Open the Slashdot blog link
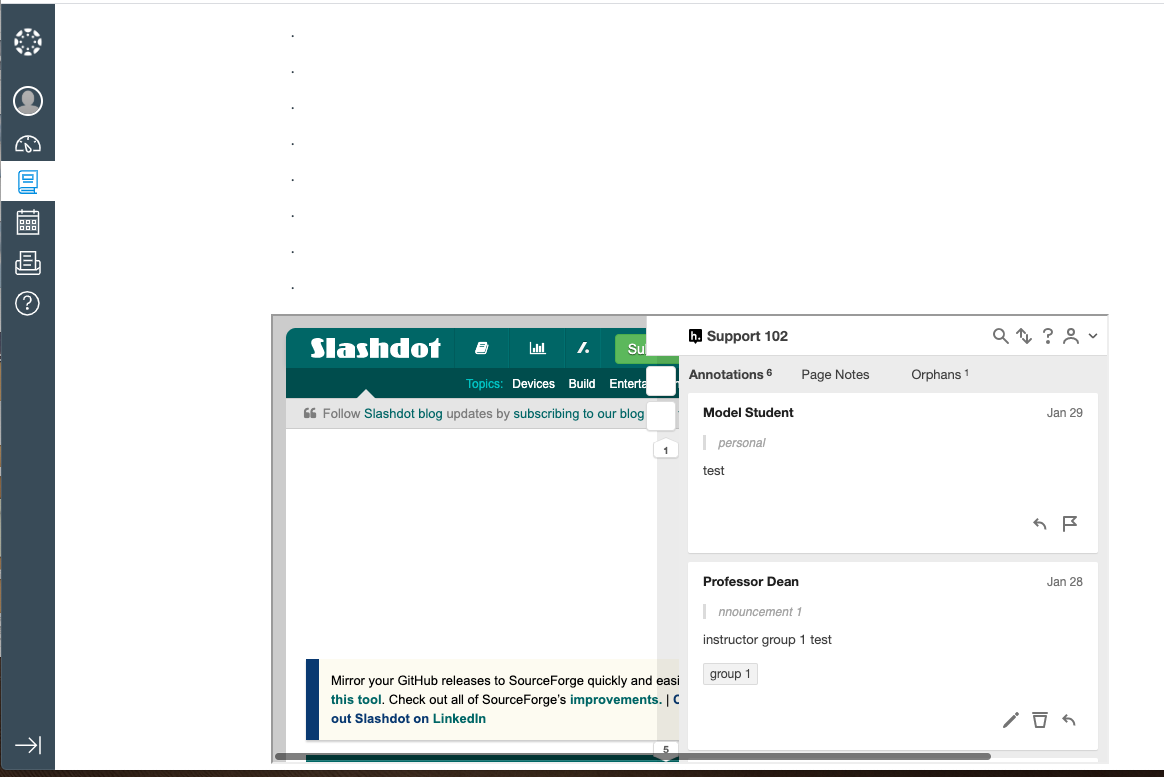1164x777 pixels. [403, 413]
